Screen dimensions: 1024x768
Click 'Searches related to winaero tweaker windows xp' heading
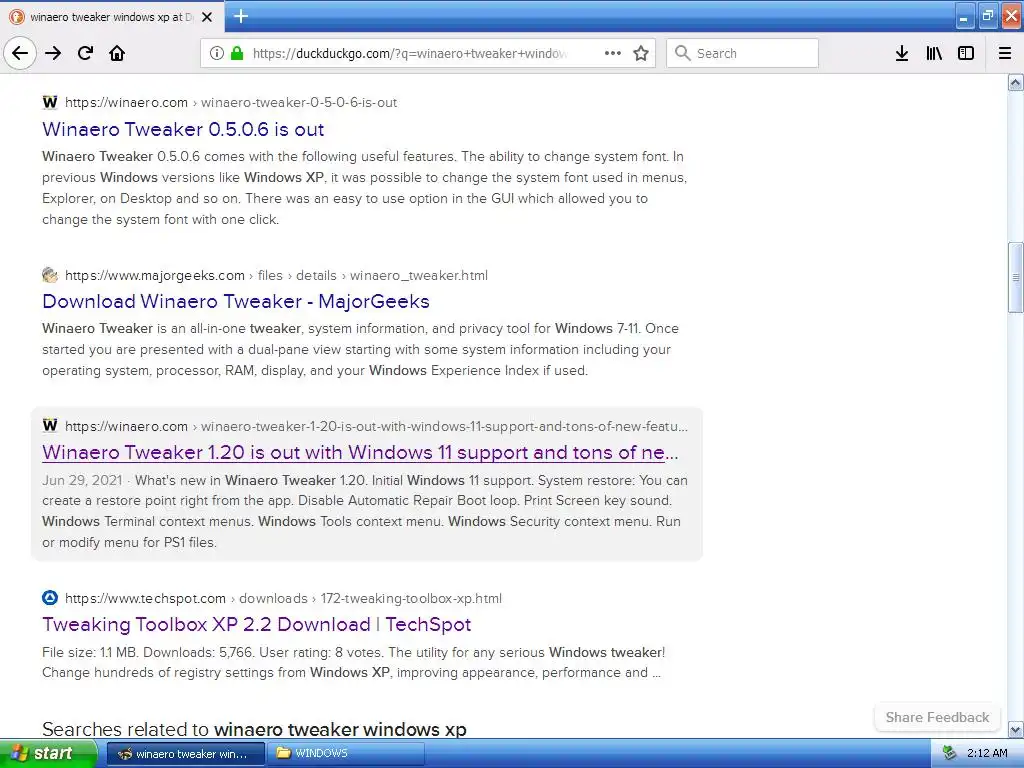pyautogui.click(x=254, y=729)
